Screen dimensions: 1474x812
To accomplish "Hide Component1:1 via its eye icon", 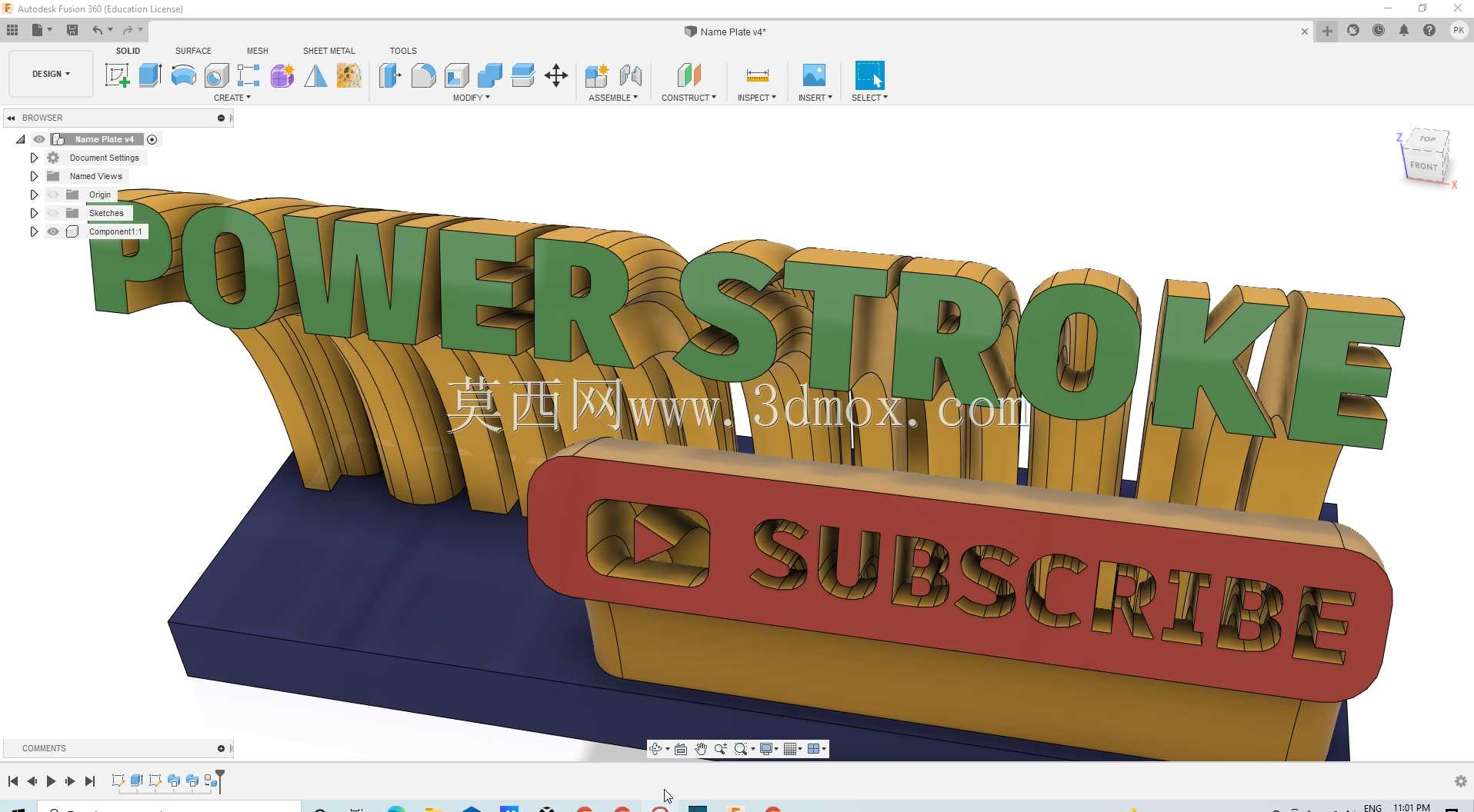I will pyautogui.click(x=53, y=231).
